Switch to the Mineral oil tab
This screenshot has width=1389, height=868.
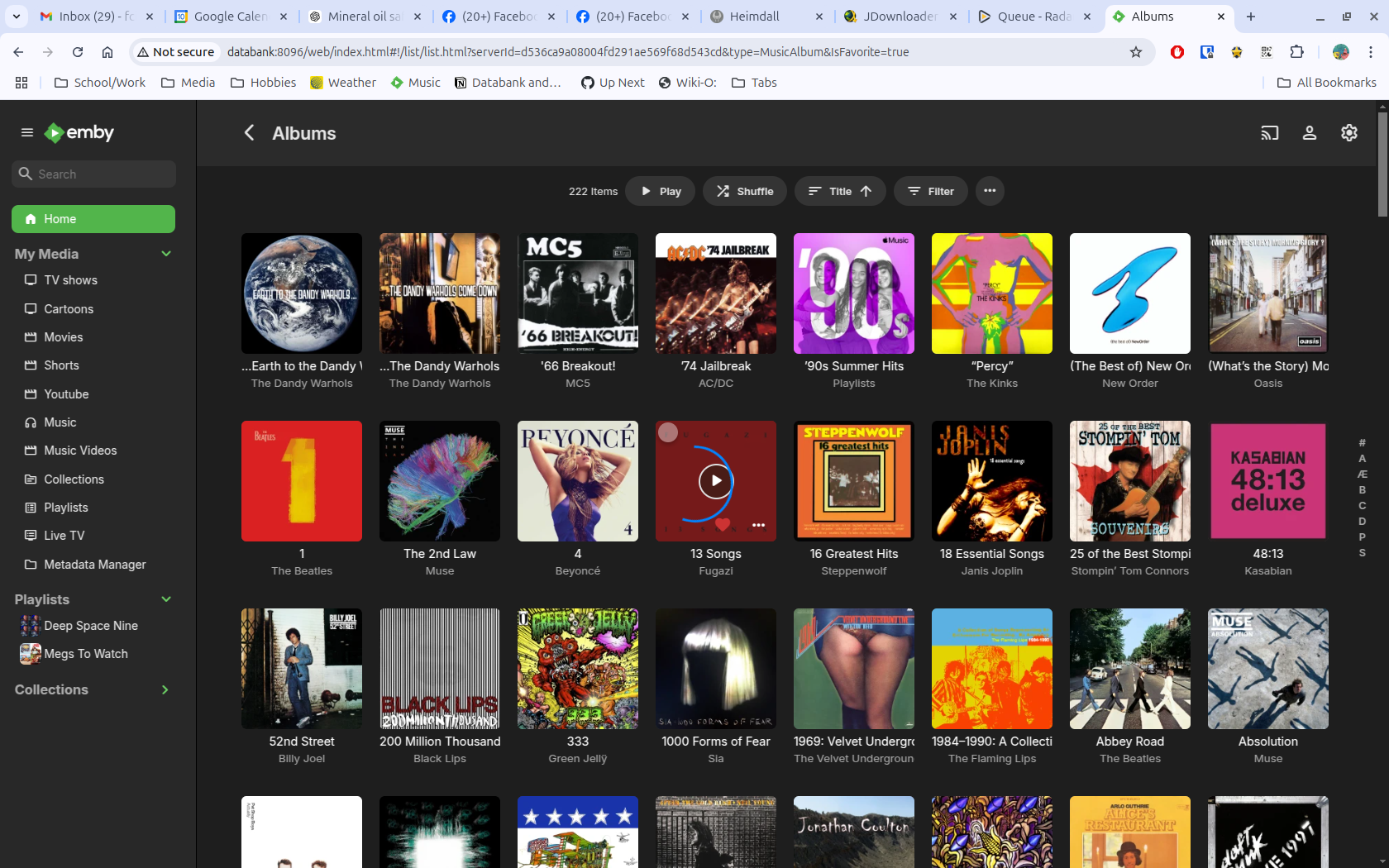[x=365, y=17]
